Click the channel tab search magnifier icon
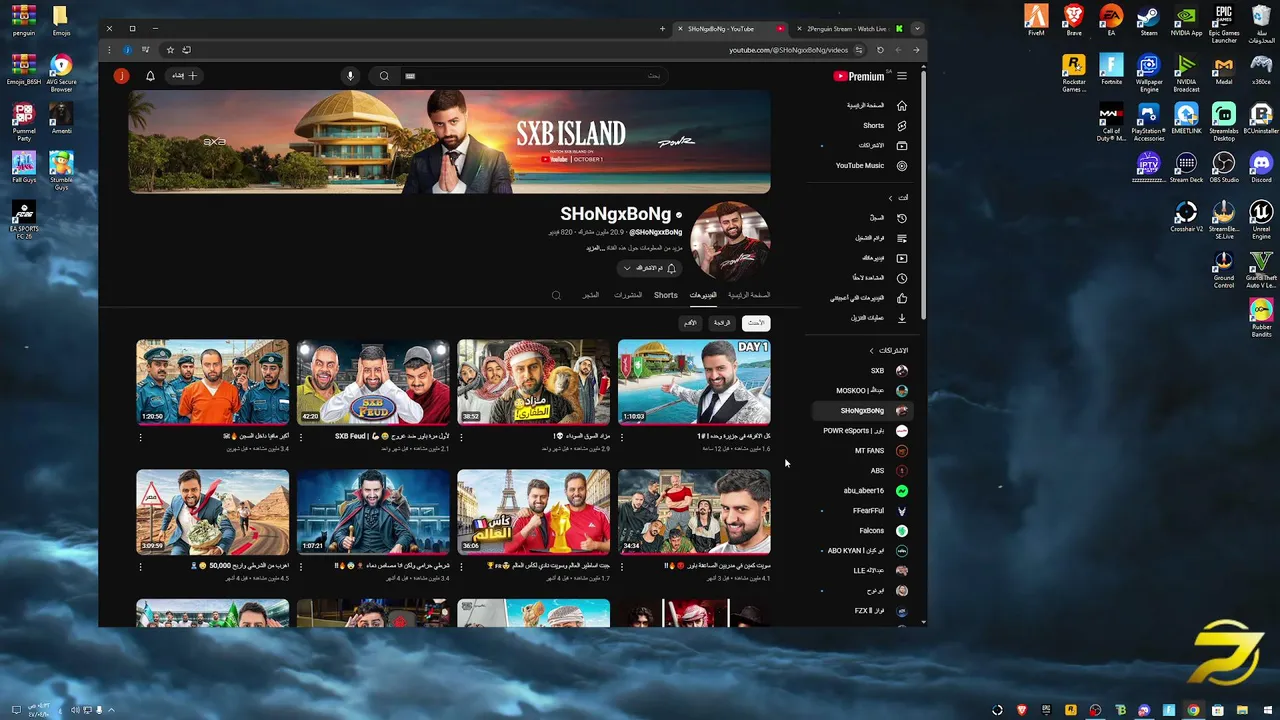The image size is (1280, 720). tap(556, 295)
